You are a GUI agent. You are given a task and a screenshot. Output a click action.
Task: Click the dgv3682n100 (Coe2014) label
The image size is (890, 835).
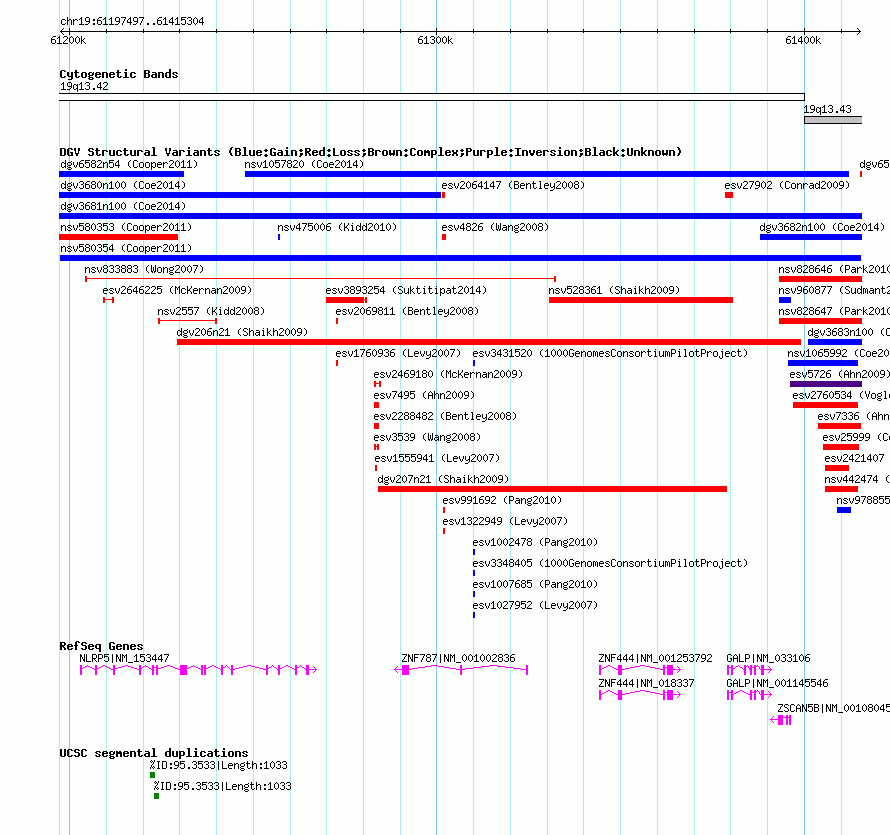point(822,228)
